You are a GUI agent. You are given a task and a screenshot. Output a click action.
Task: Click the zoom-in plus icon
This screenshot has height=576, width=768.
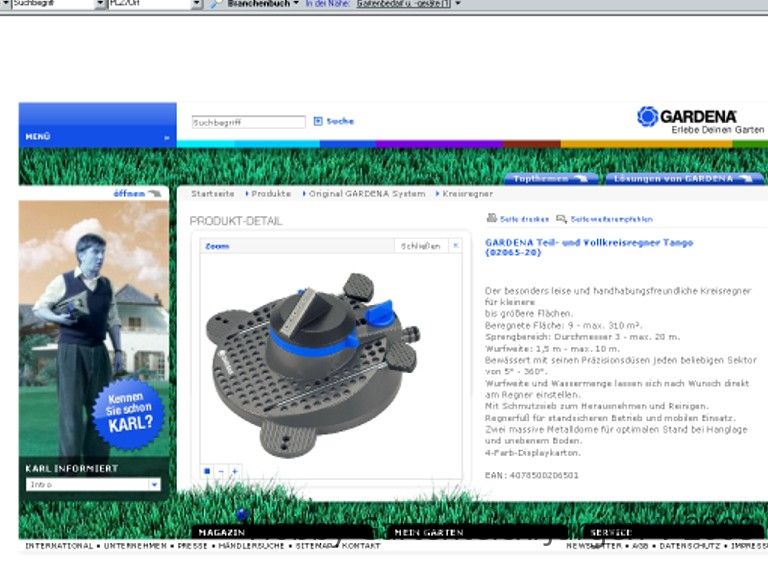pos(235,471)
